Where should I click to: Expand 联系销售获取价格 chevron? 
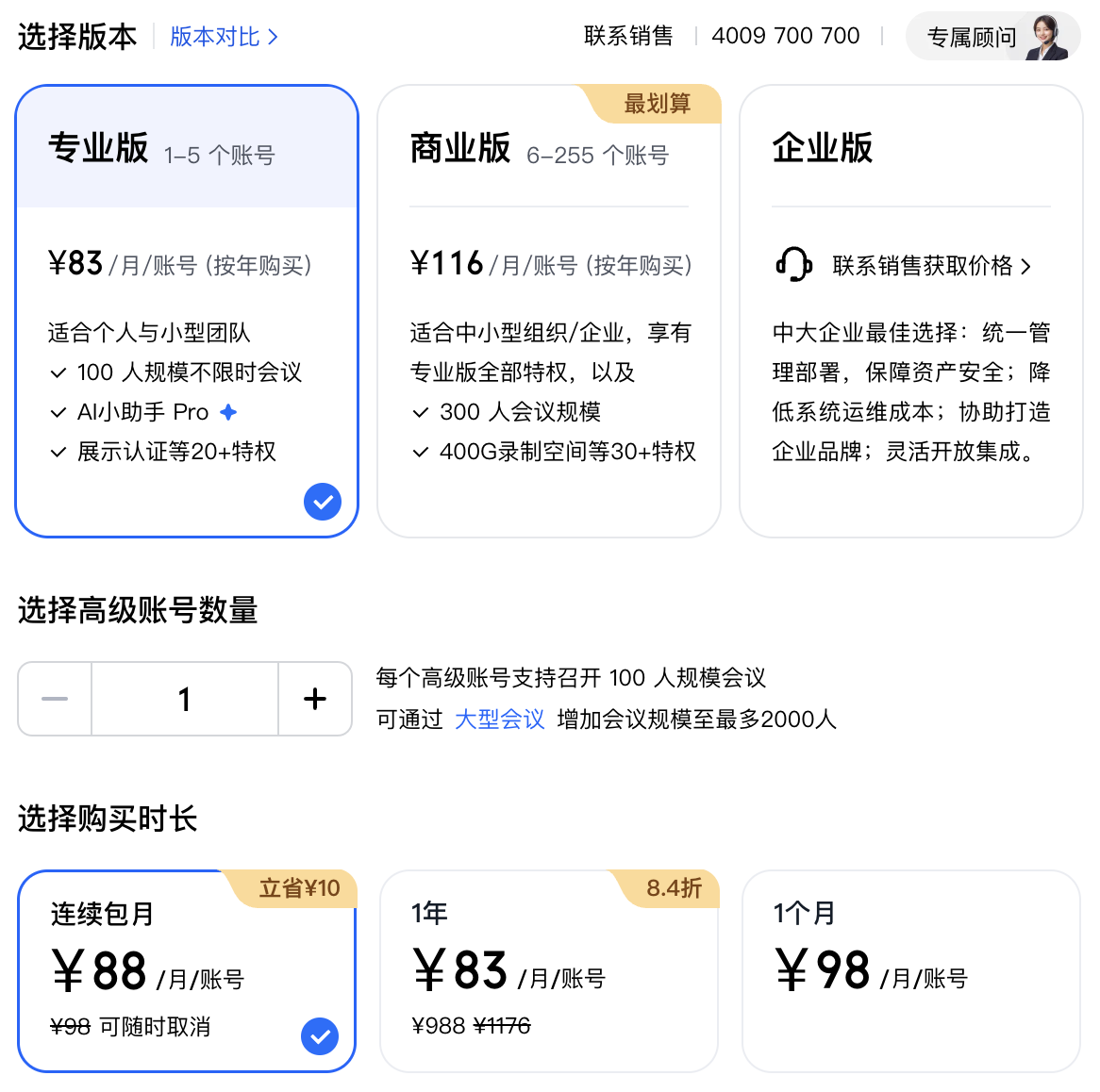[1026, 267]
